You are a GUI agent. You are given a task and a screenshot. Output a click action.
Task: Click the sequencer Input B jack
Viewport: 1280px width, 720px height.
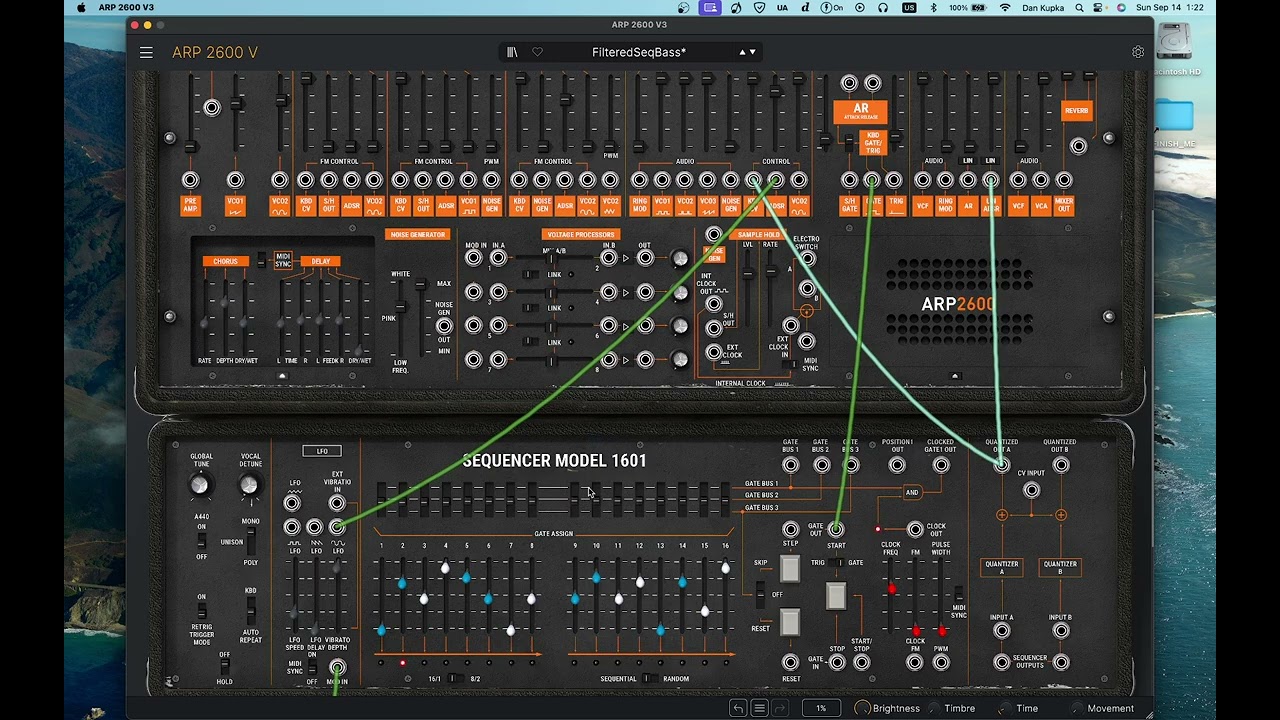tap(1060, 633)
